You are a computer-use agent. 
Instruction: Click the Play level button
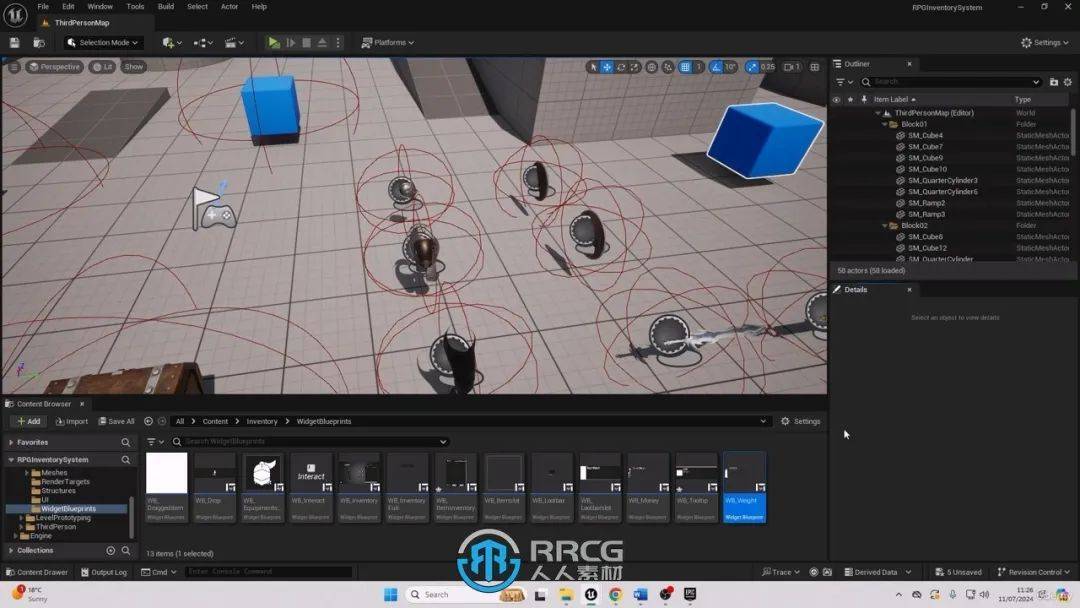pyautogui.click(x=274, y=42)
